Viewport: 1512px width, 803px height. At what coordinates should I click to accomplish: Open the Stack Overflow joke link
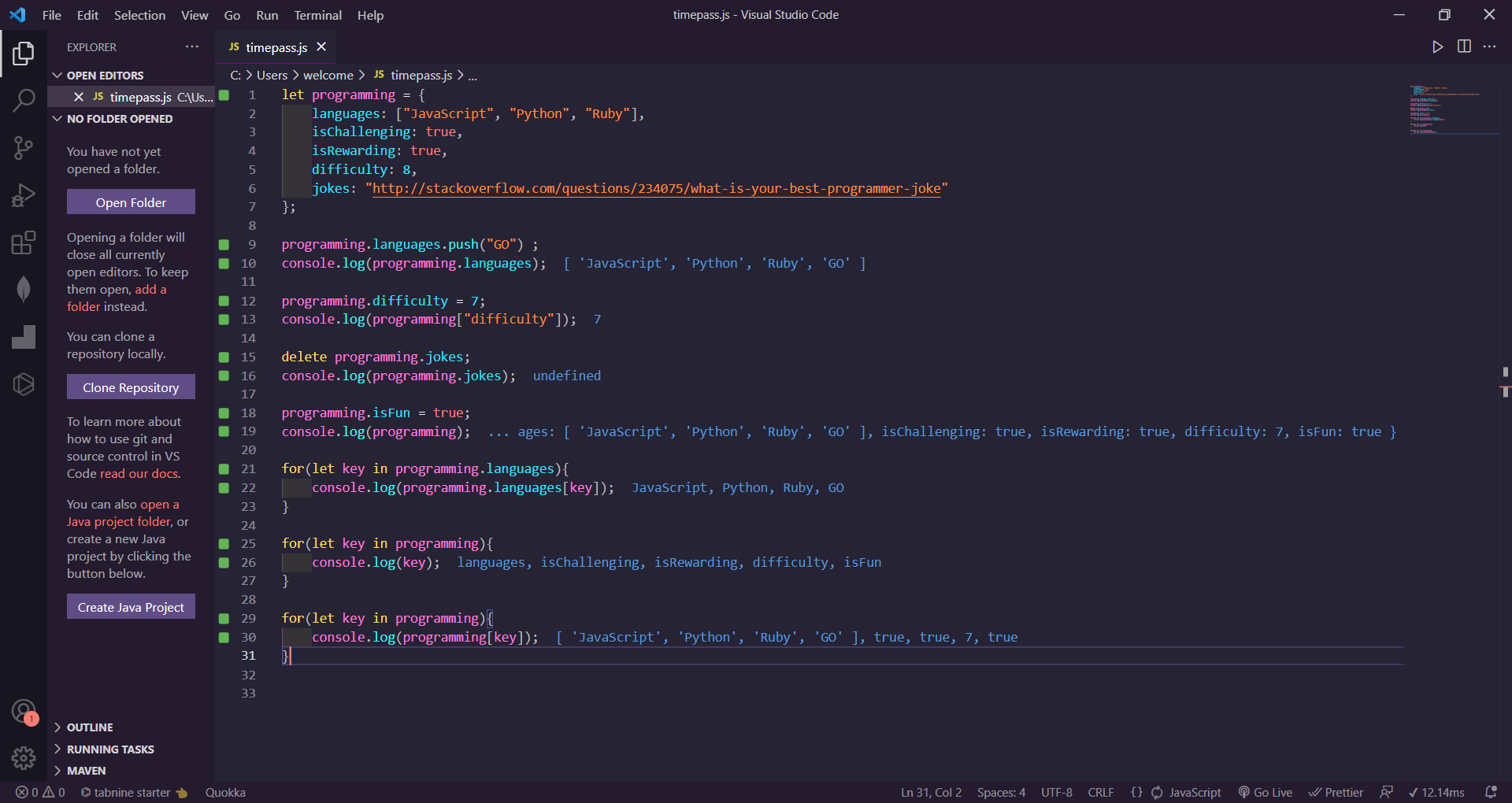[657, 188]
